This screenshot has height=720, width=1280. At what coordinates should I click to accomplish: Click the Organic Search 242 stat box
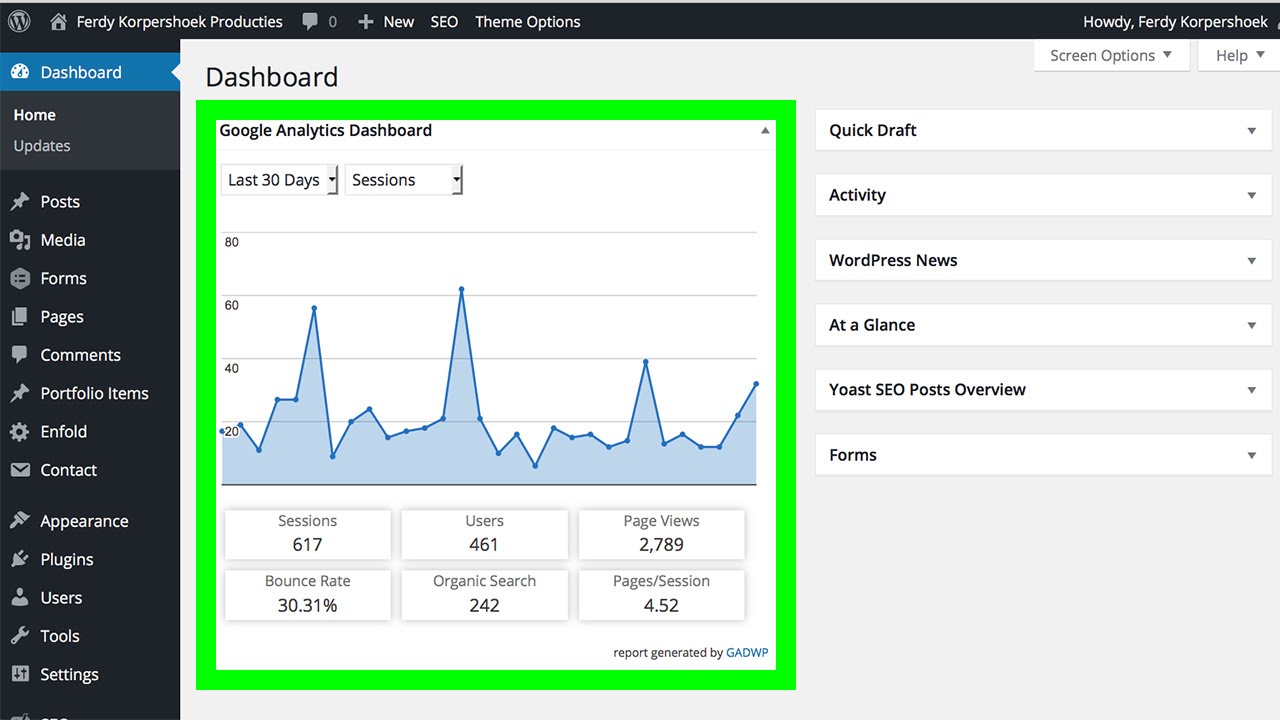point(484,594)
